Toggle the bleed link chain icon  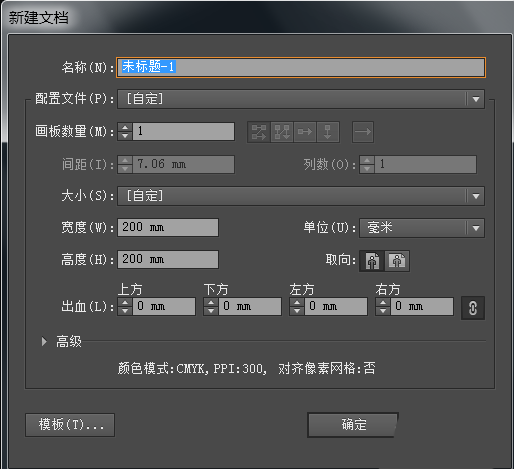coord(473,308)
